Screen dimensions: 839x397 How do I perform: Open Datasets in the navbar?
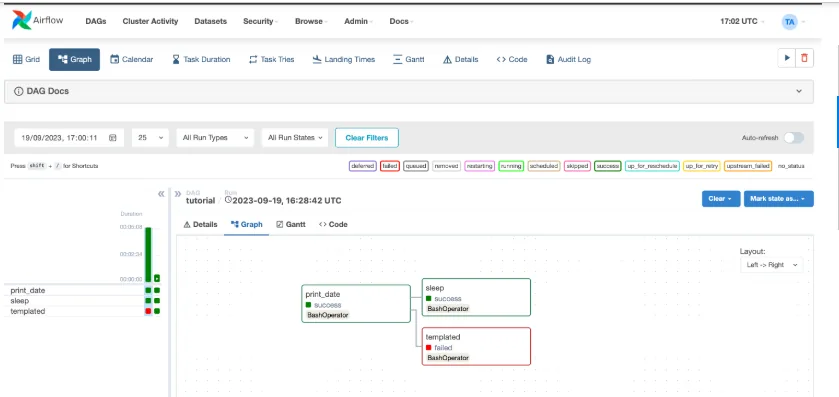(x=211, y=21)
